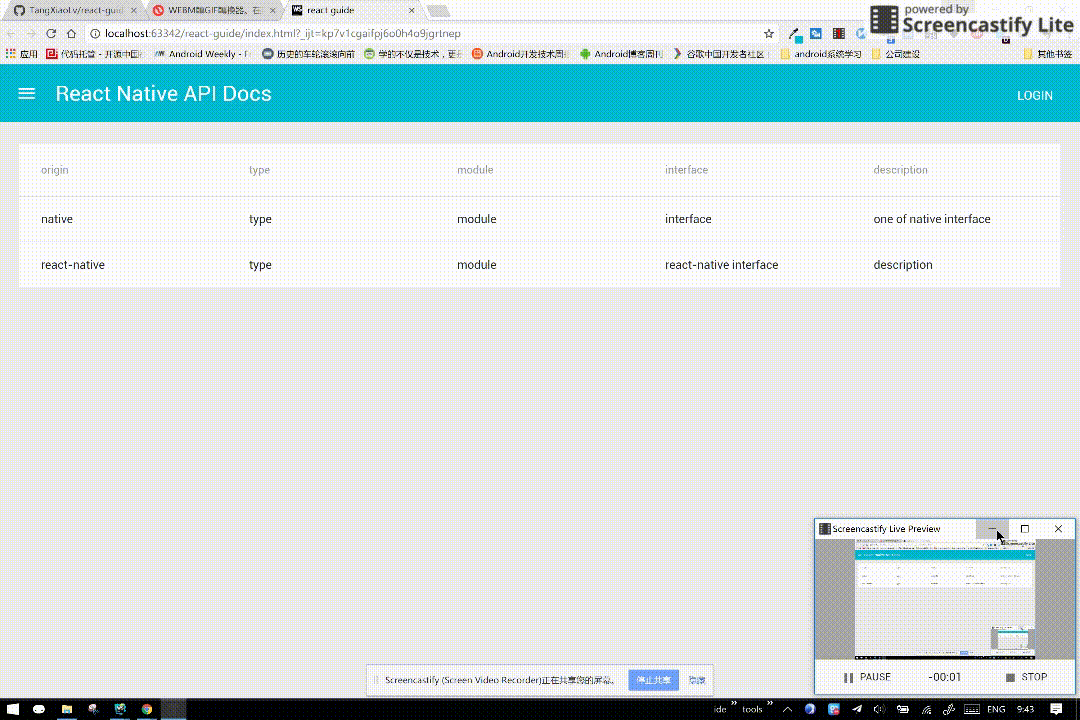The width and height of the screenshot is (1080, 720).
Task: Open the Android Weekly bookmark
Action: 202,54
